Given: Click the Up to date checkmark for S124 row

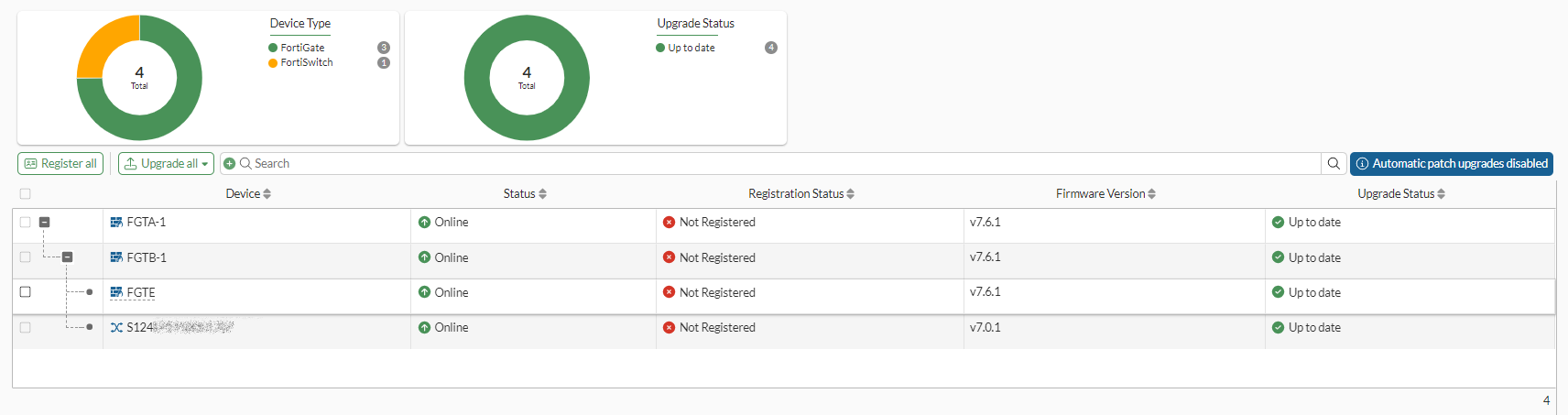Looking at the screenshot, I should (1278, 327).
